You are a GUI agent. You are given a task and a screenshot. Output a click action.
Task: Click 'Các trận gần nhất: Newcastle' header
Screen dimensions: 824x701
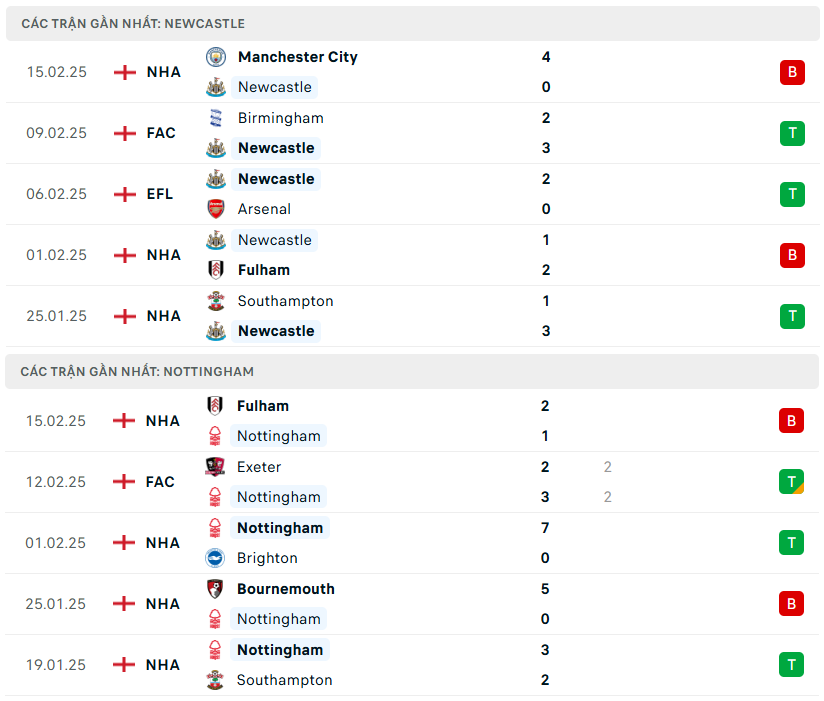coord(133,23)
